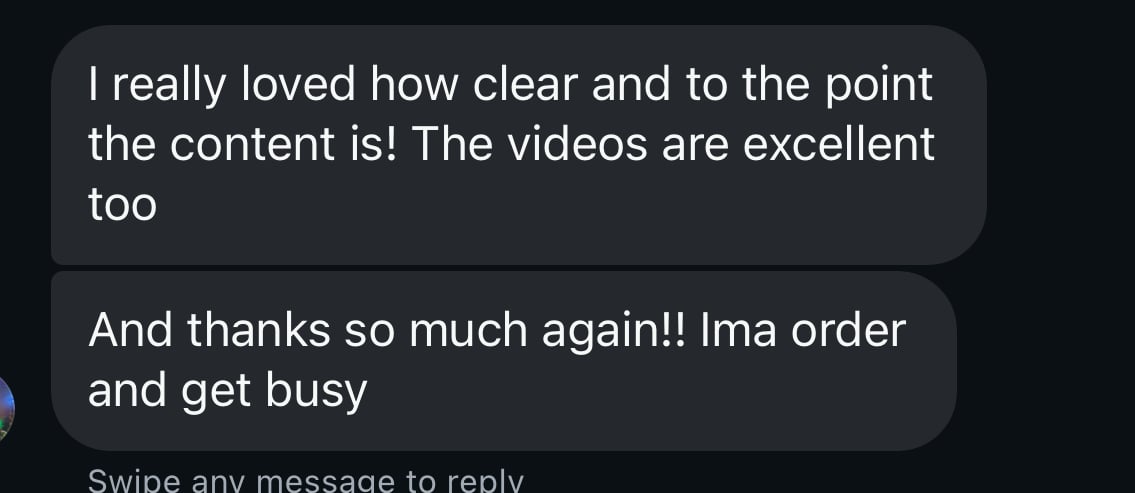Click the word 'thanks' in second bubble
This screenshot has height=493, width=1135.
[258, 330]
